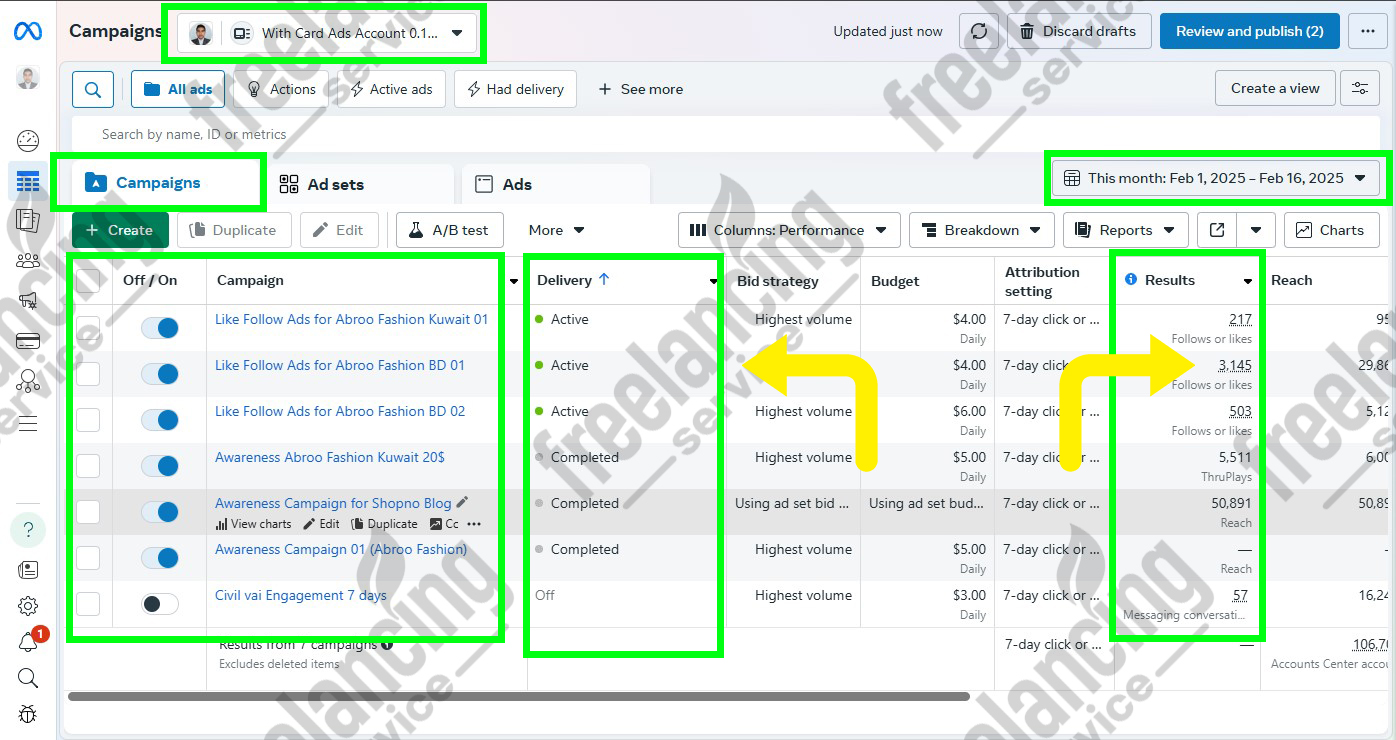
Task: Open the Reports dropdown
Action: point(1126,230)
